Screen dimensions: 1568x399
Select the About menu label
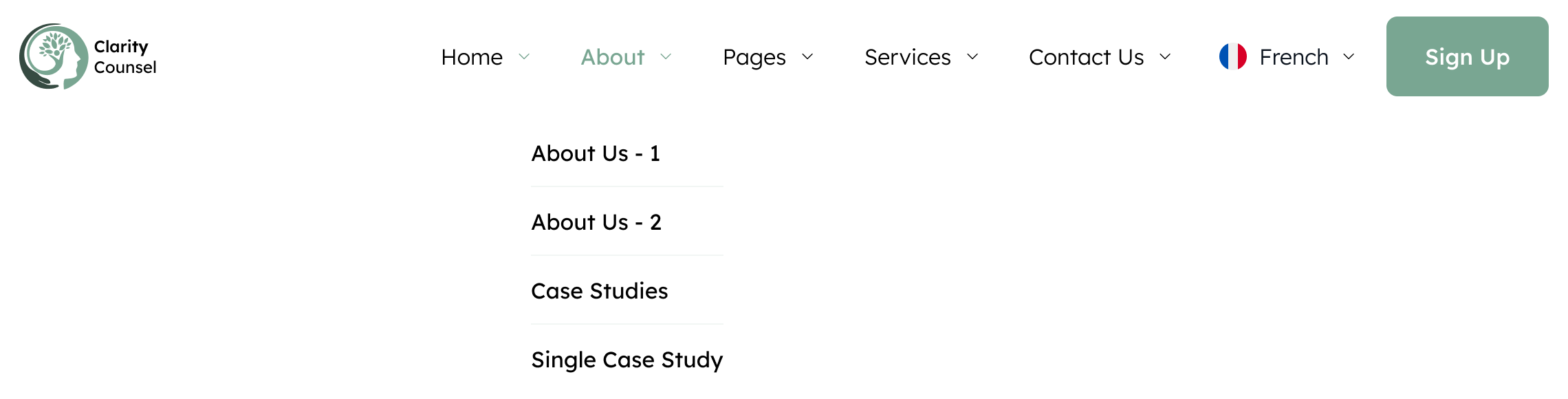coord(613,57)
